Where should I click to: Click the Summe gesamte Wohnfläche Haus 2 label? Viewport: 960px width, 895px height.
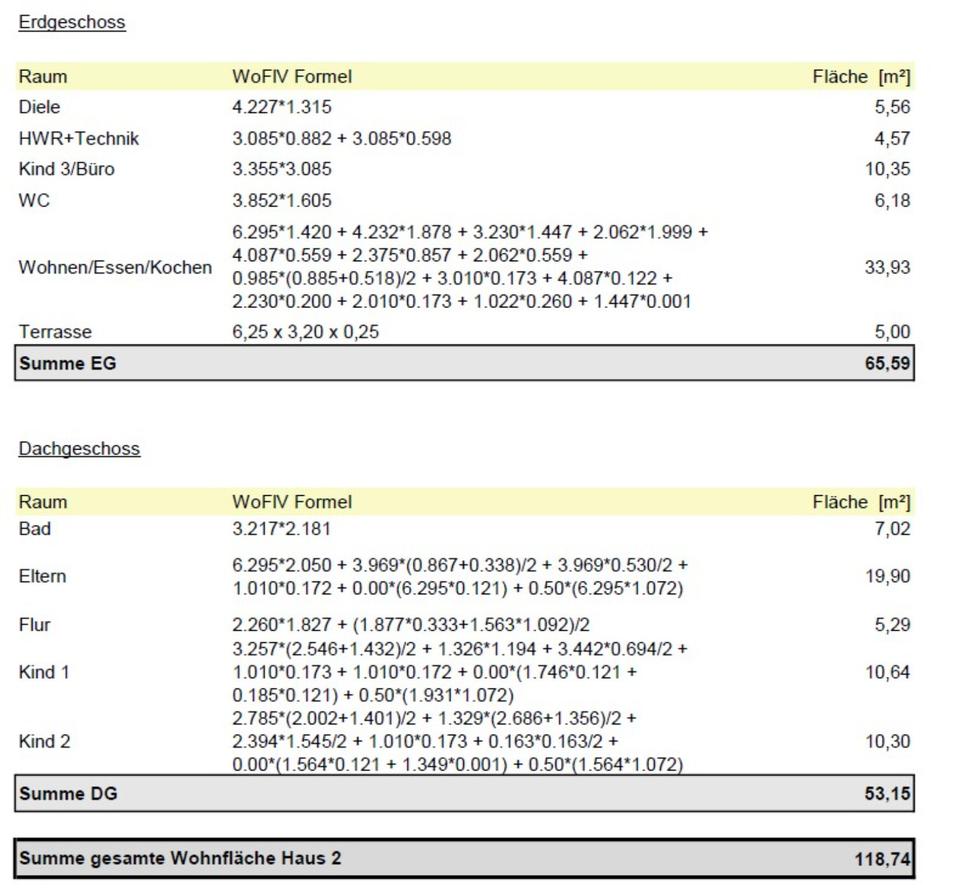(x=180, y=858)
